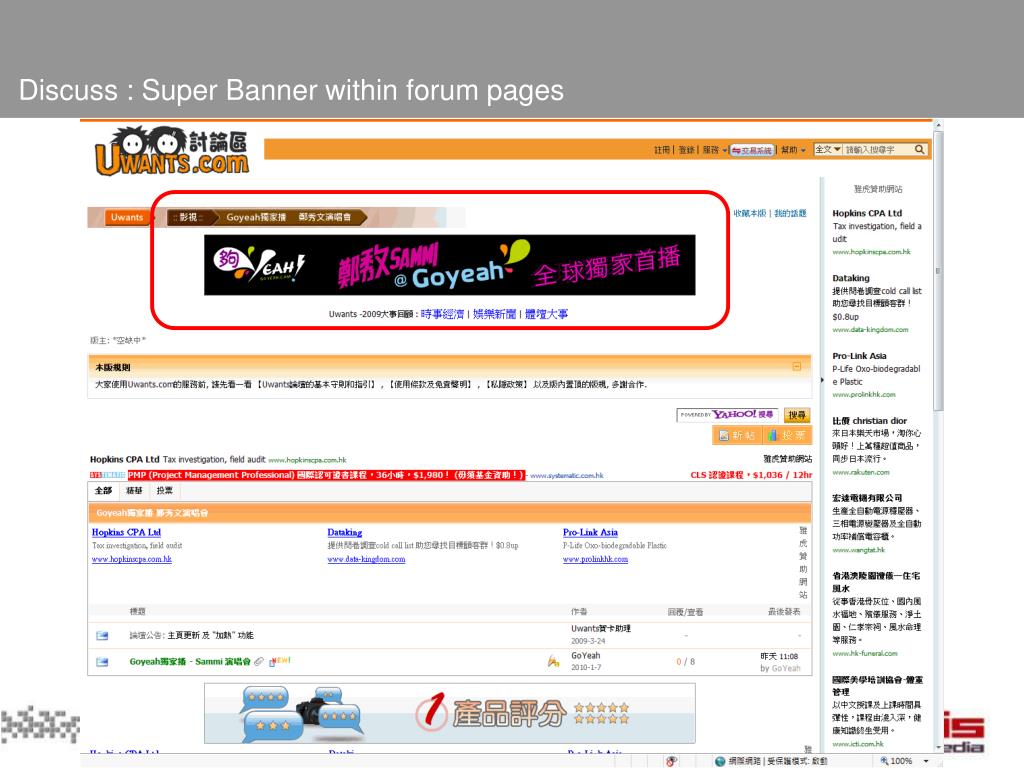Image resolution: width=1024 pixels, height=768 pixels.
Task: Click the 我的話題 my topics link
Action: (790, 214)
